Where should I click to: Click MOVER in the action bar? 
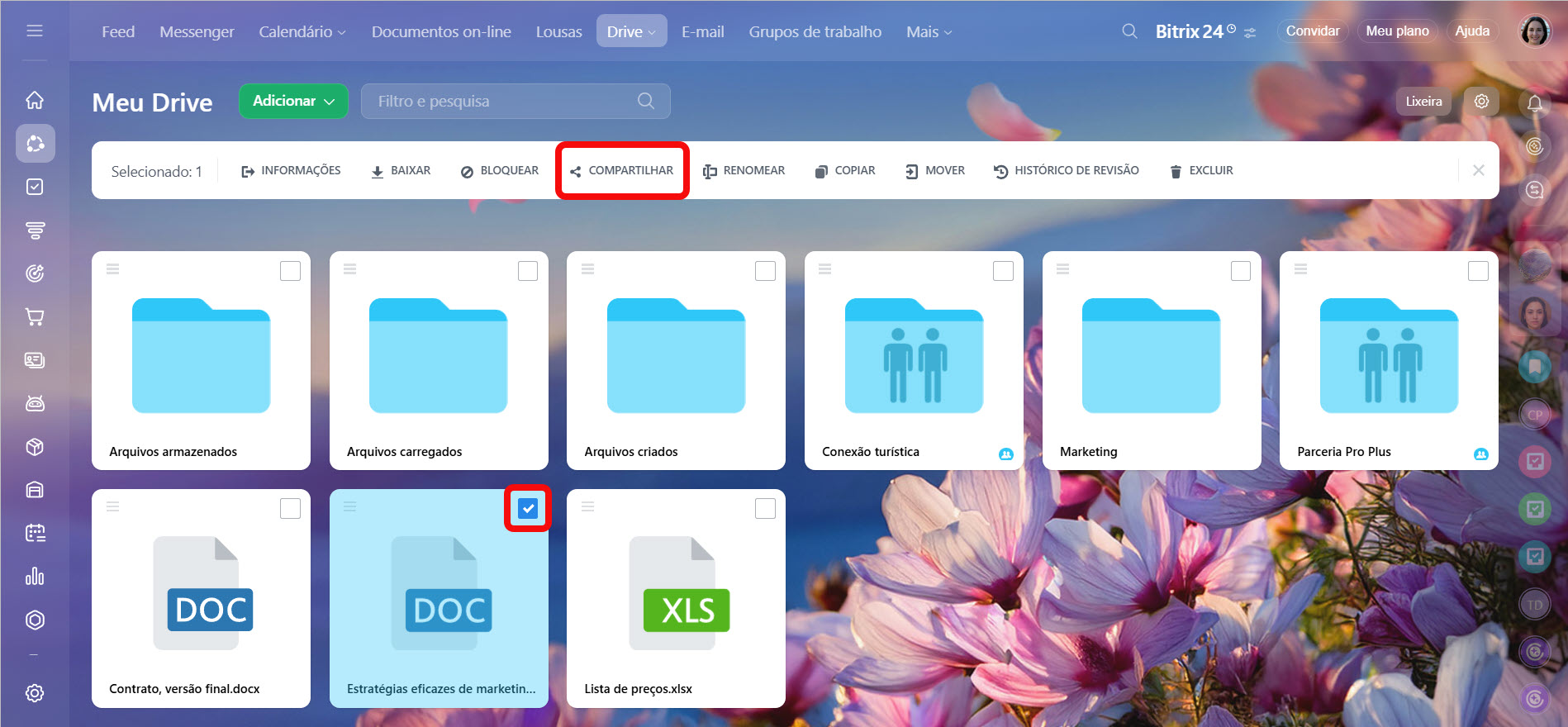(935, 170)
